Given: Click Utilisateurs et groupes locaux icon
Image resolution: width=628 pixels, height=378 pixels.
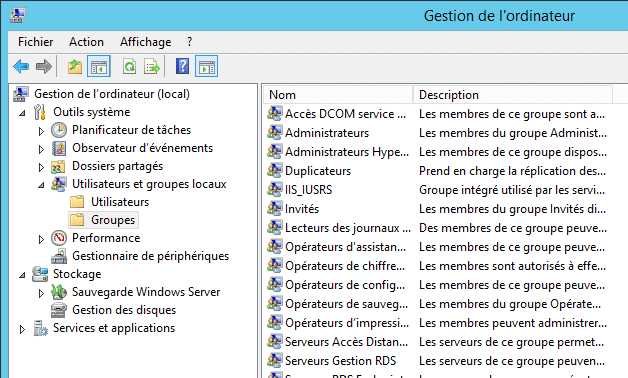Looking at the screenshot, I should pyautogui.click(x=58, y=184).
